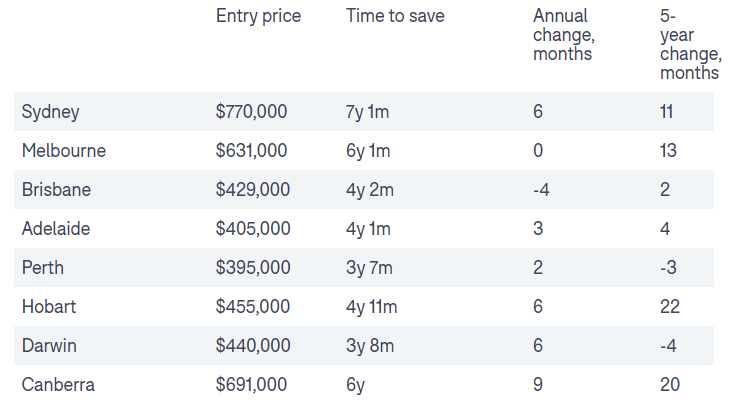Select the Melbourne city cell
The height and width of the screenshot is (412, 740).
[63, 150]
